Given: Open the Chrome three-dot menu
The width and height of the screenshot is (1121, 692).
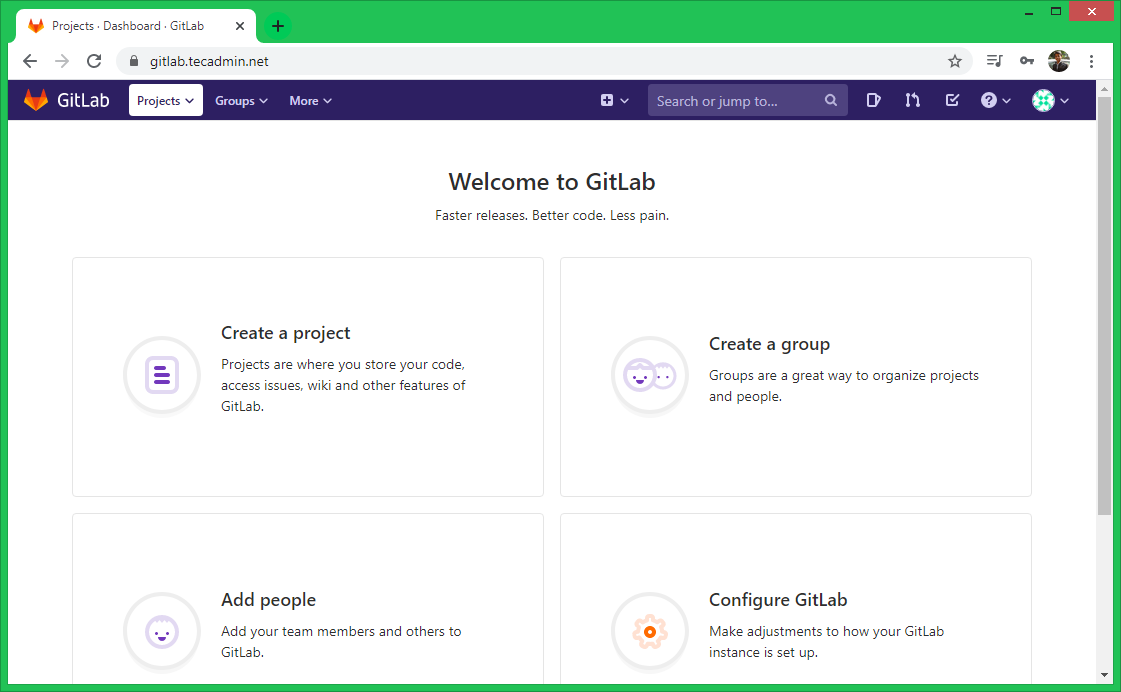Looking at the screenshot, I should point(1091,61).
